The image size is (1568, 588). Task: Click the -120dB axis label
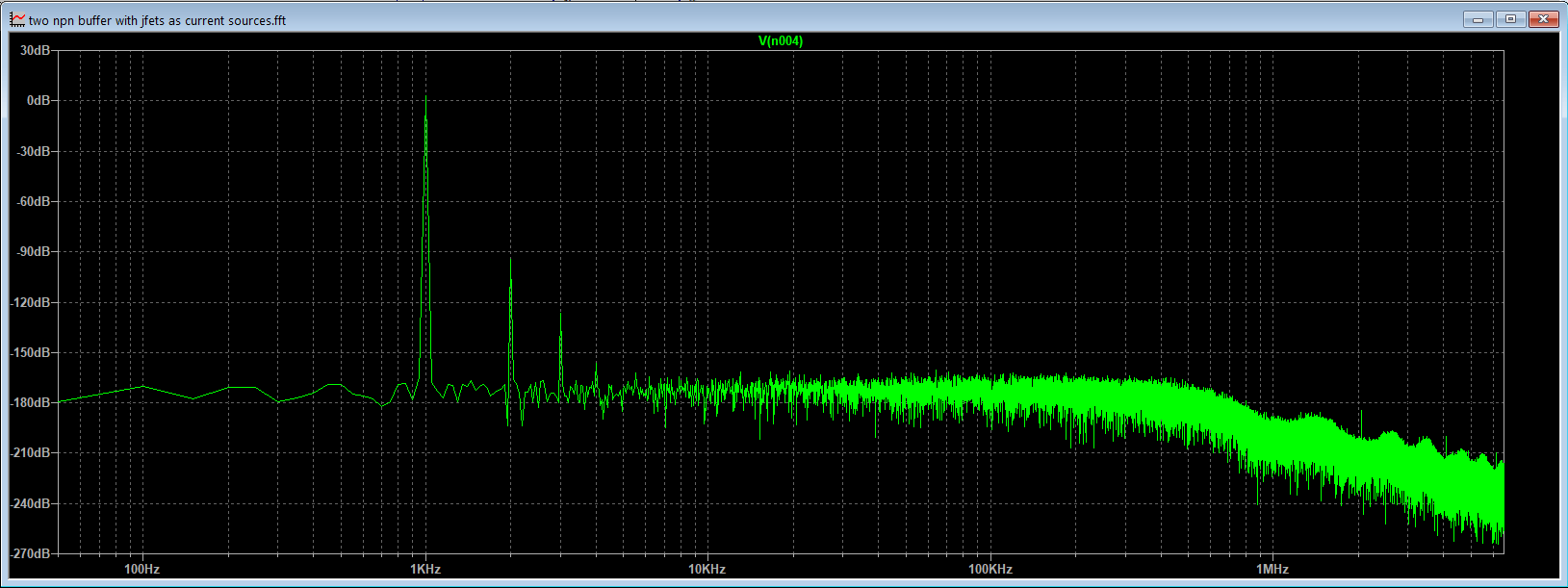pos(31,302)
